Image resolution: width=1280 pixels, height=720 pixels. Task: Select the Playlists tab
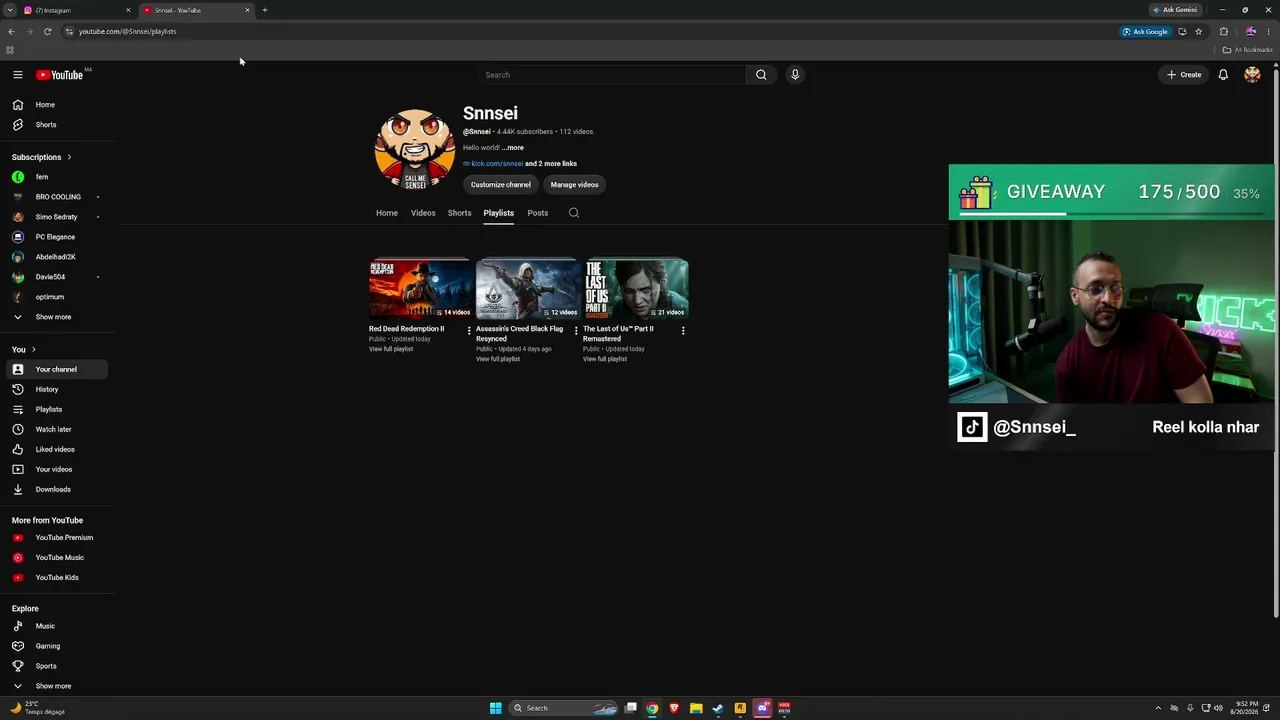pos(499,213)
